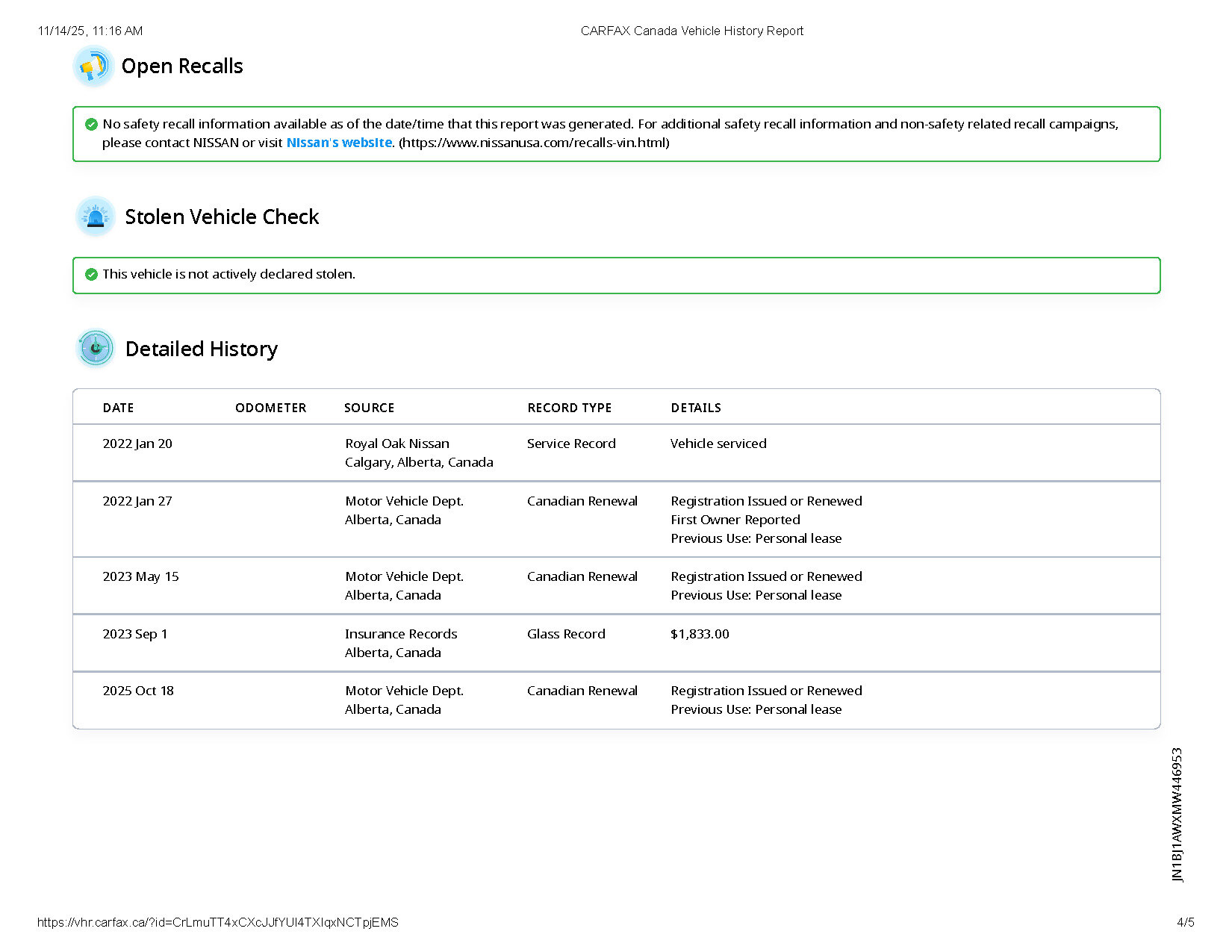Click the Detailed History clock icon

click(x=96, y=348)
